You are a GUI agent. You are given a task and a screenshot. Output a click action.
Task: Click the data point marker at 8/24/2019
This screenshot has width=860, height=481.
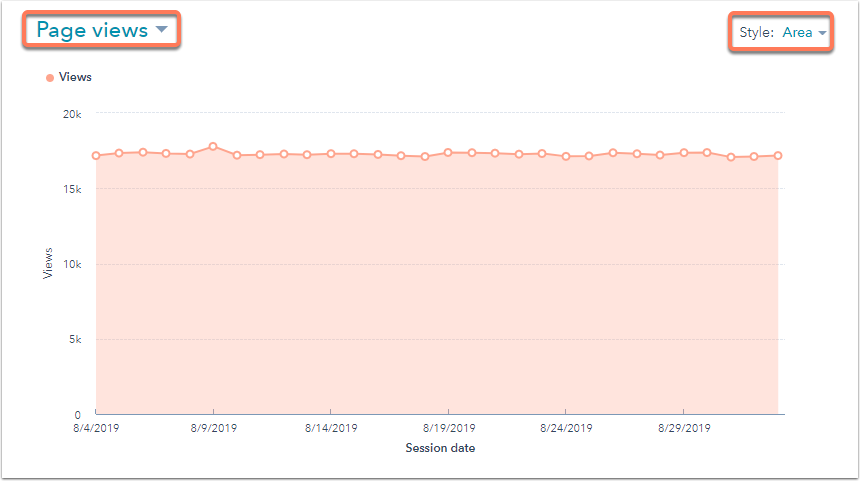pos(566,156)
